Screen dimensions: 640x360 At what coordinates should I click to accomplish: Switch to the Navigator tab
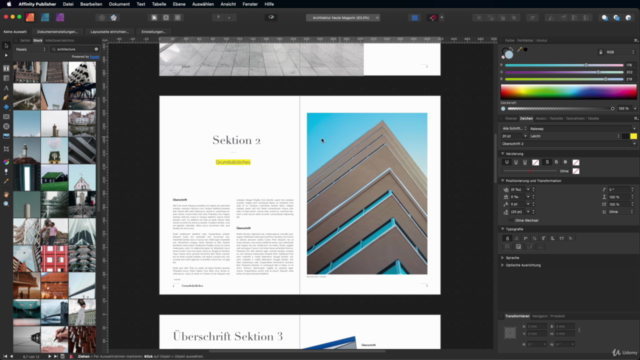point(540,316)
